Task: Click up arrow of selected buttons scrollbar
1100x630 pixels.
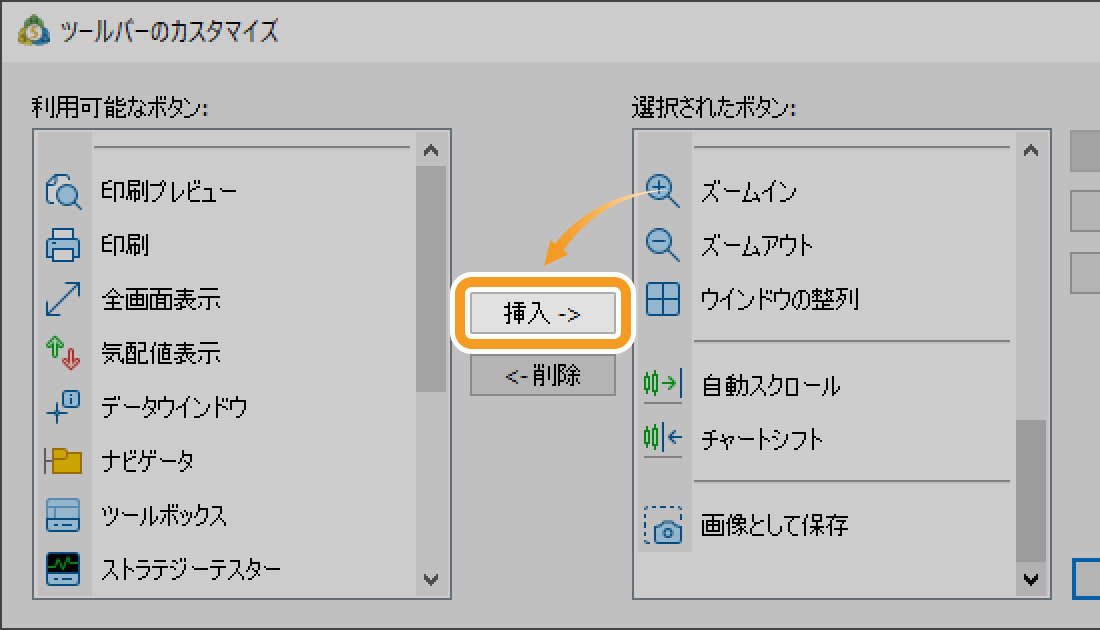Action: click(x=1031, y=150)
